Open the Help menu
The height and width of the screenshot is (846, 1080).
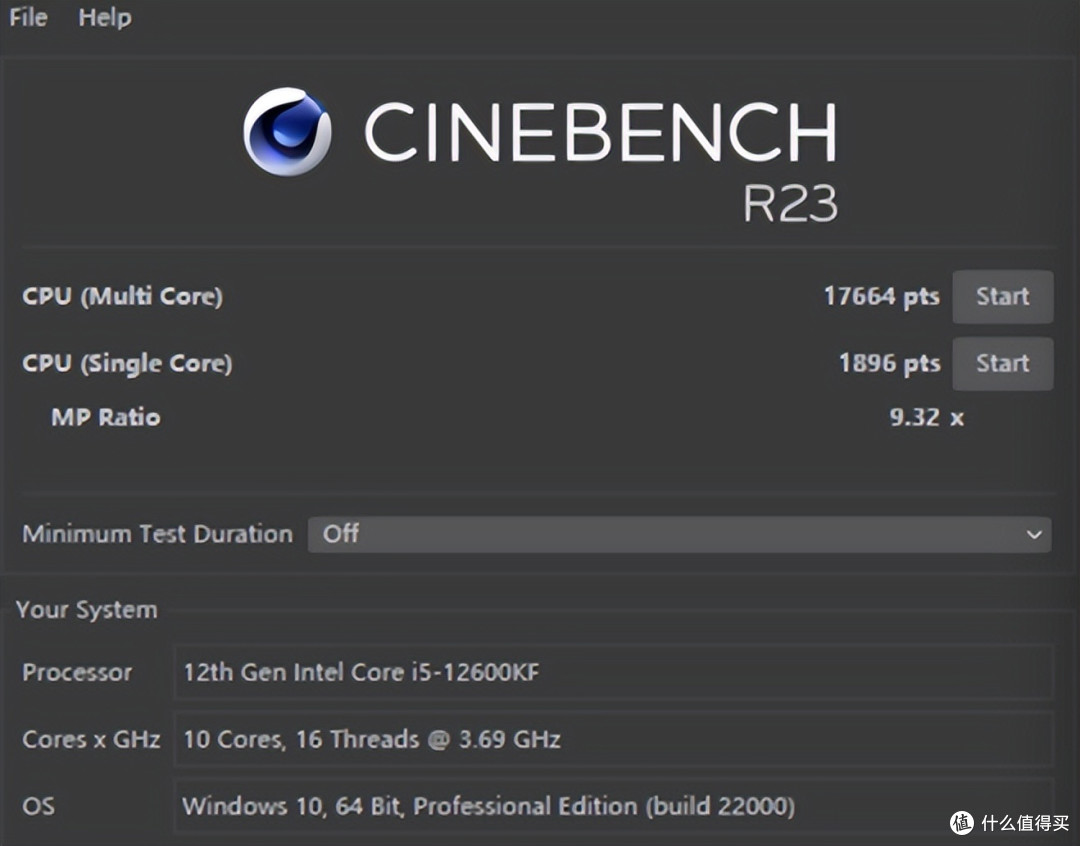(x=105, y=17)
